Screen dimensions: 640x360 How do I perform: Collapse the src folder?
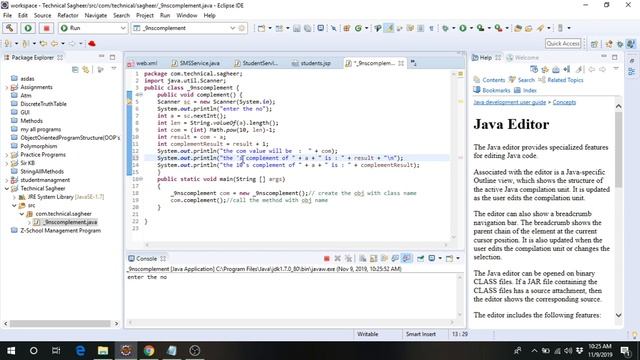[x=14, y=205]
